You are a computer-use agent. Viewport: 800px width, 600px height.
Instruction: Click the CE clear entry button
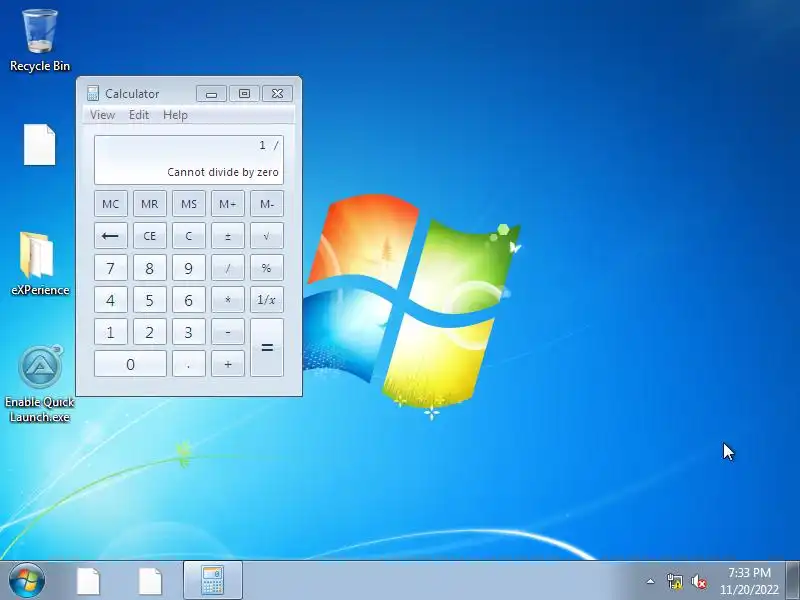[x=149, y=236]
